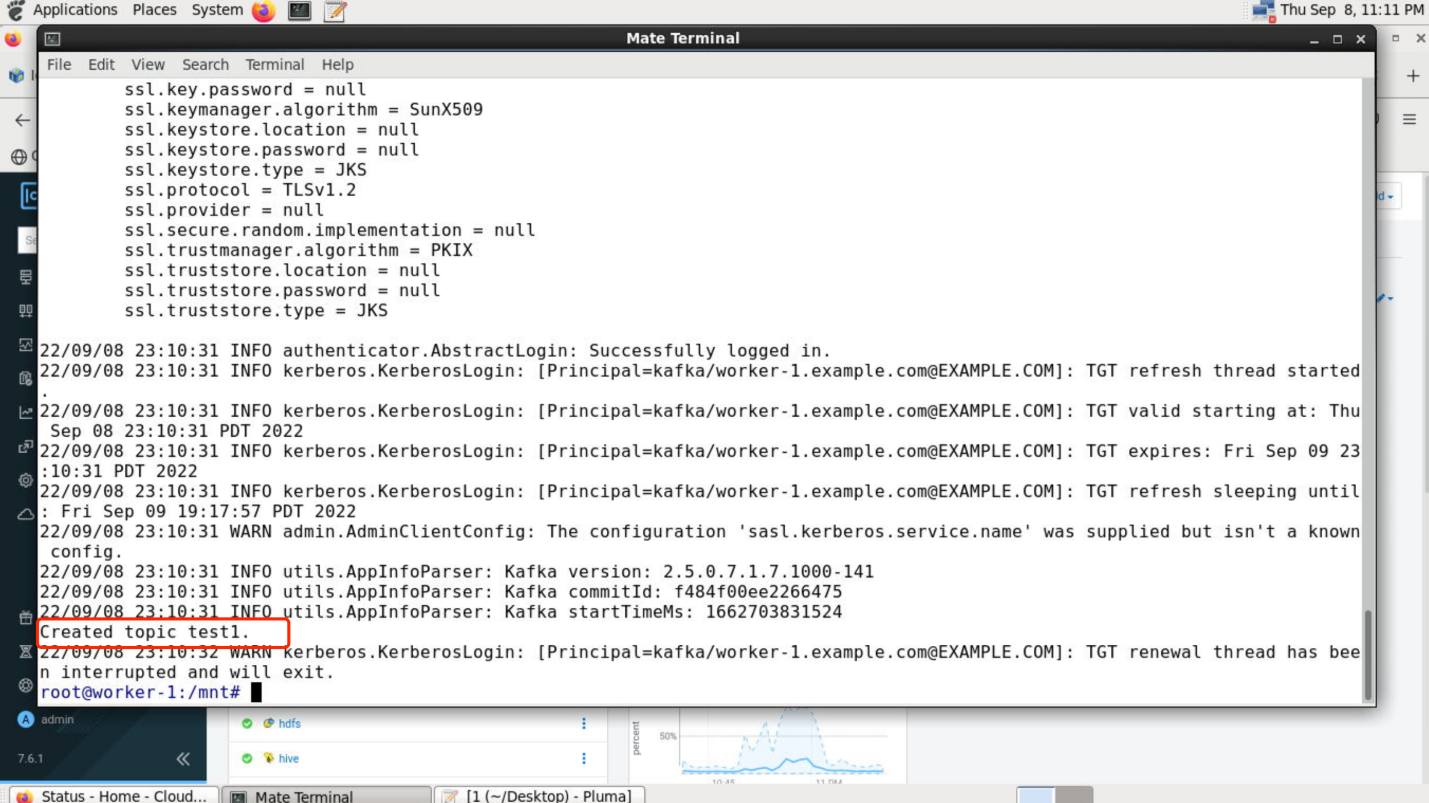Click 'Successfully logged in.' log line
This screenshot has width=1429, height=803.
710,351
